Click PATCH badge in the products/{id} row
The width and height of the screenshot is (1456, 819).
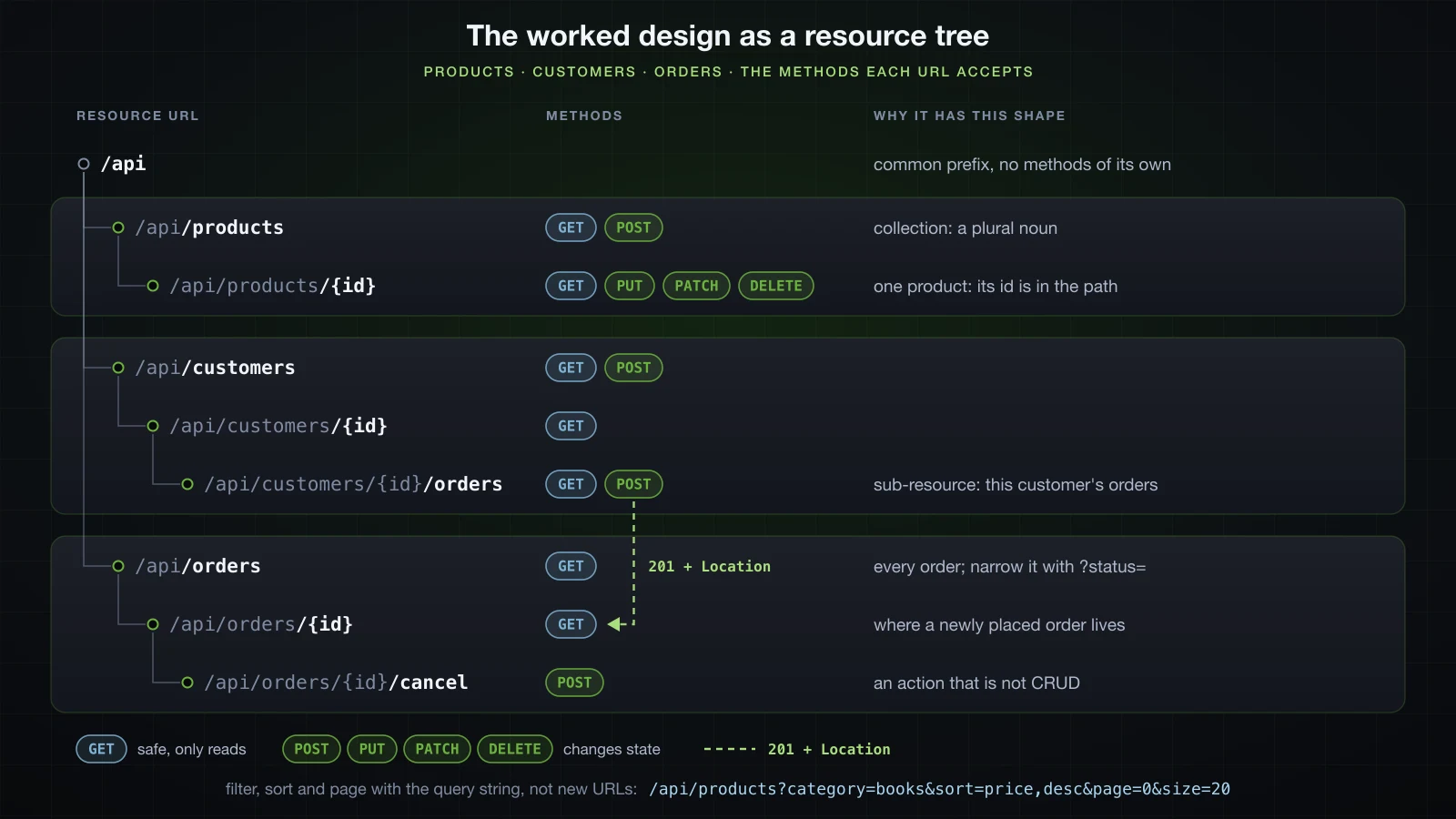[696, 286]
